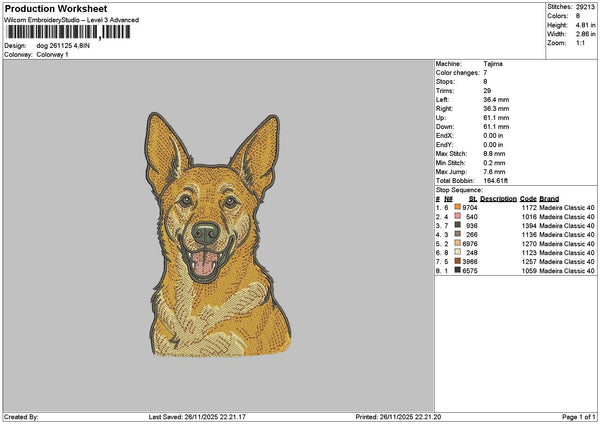Click the embroidered dog design preview
600x424 pixels.
click(218, 235)
